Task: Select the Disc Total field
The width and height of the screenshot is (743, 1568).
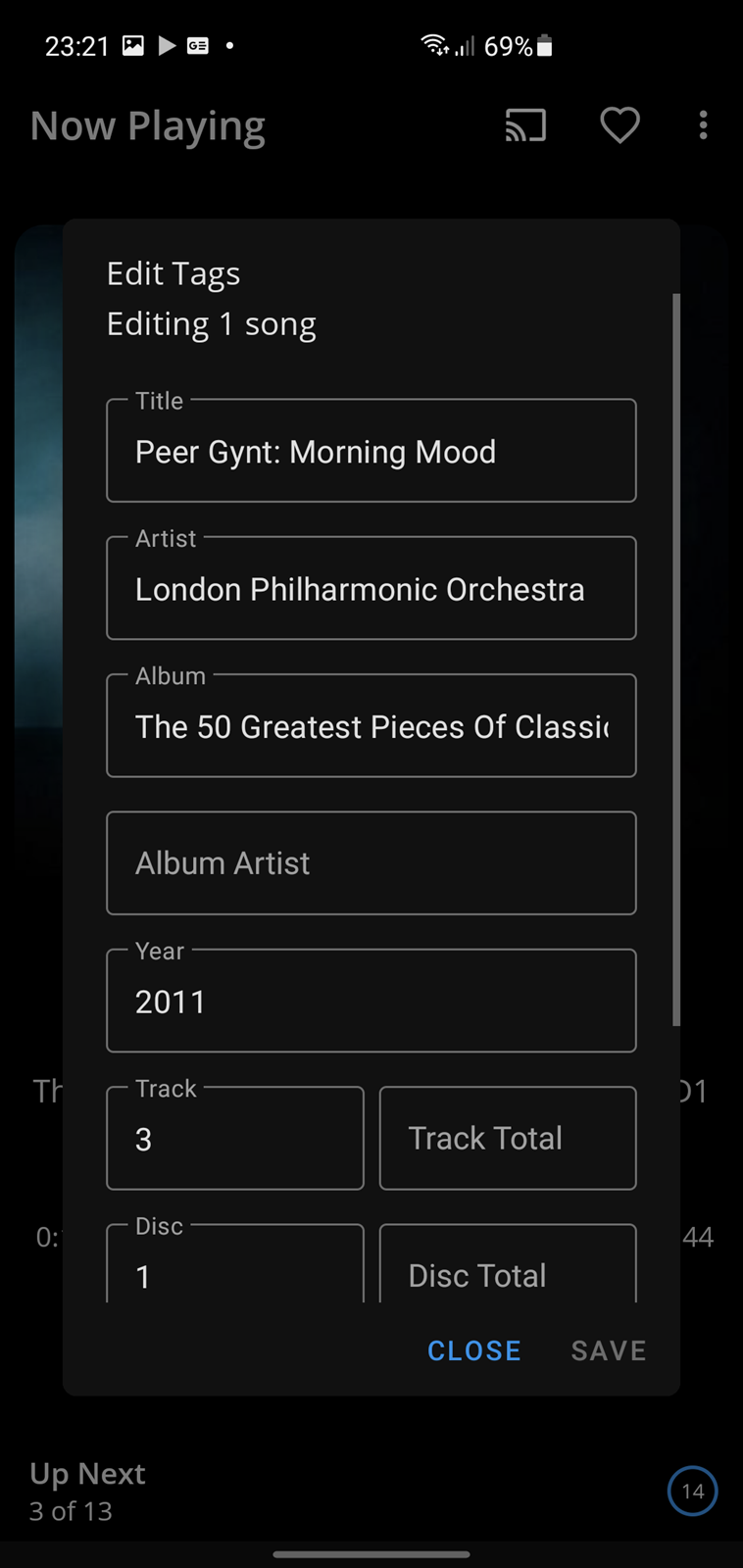Action: click(x=508, y=1264)
